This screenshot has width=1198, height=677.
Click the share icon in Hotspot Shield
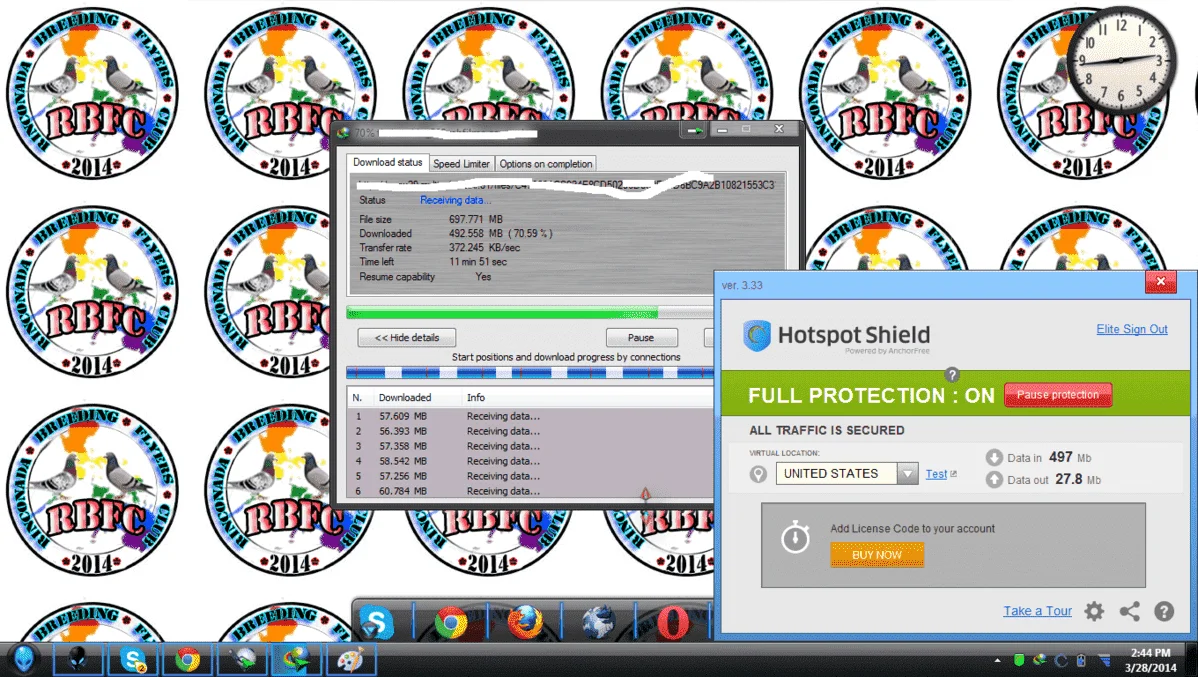1129,611
